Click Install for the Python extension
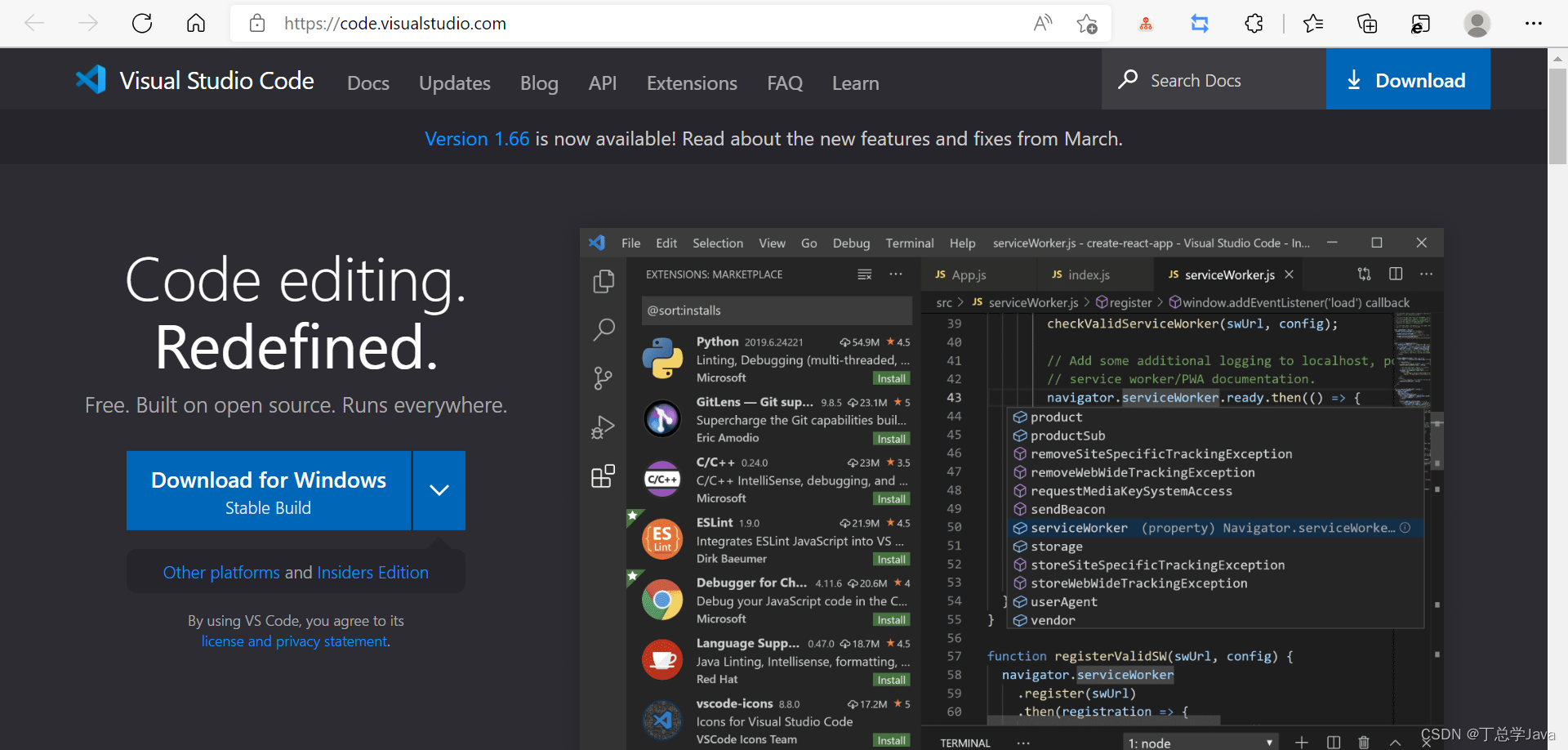Viewport: 1568px width, 750px height. (891, 378)
